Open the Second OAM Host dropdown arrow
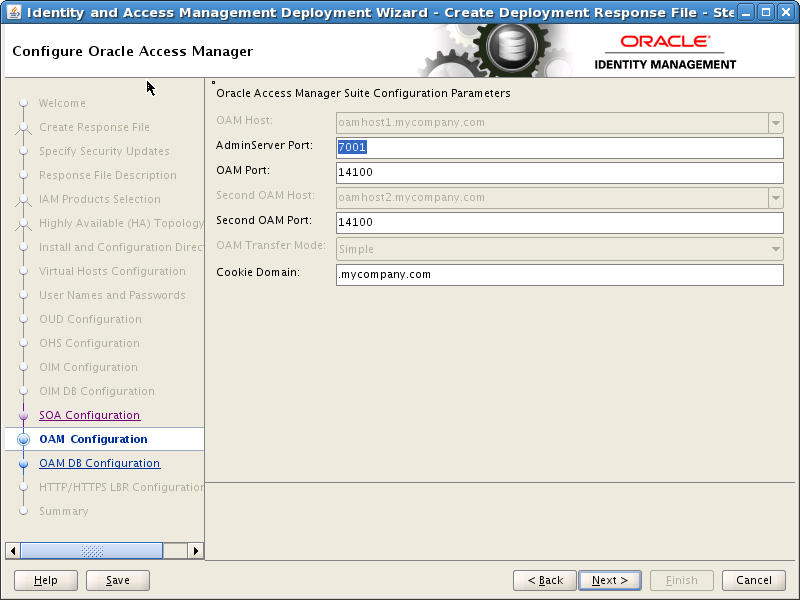 tap(776, 198)
